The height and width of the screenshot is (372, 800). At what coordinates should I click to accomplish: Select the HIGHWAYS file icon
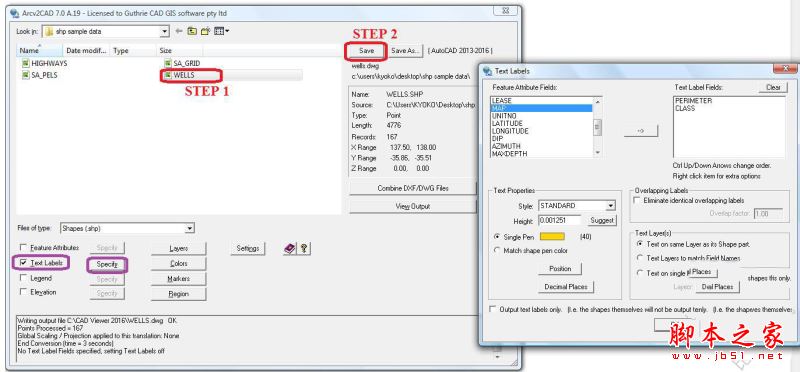coord(25,63)
